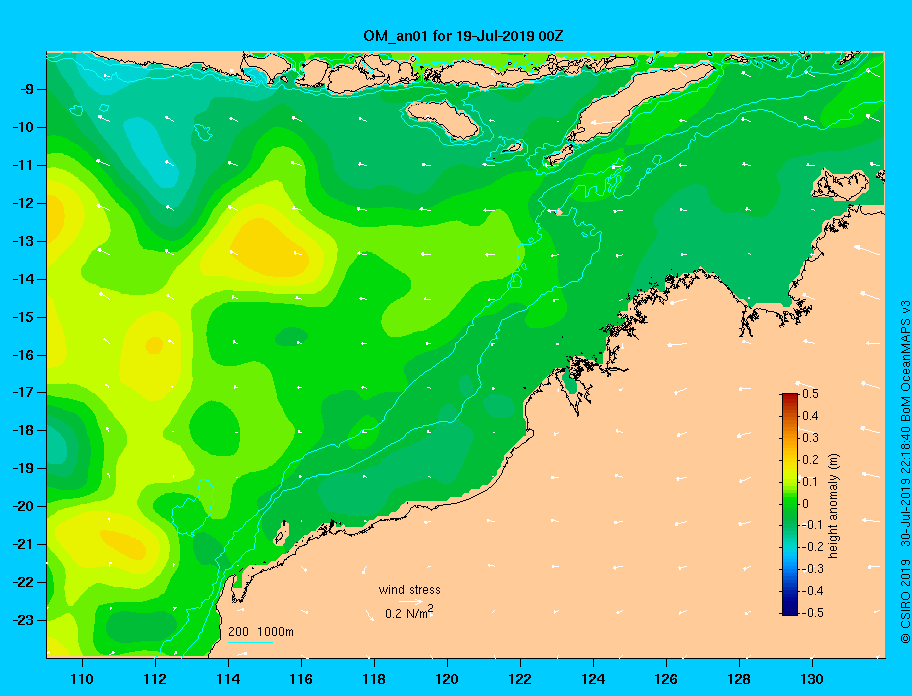The image size is (912, 696).
Task: Click latitude label -9 on the axis
Action: (26, 90)
